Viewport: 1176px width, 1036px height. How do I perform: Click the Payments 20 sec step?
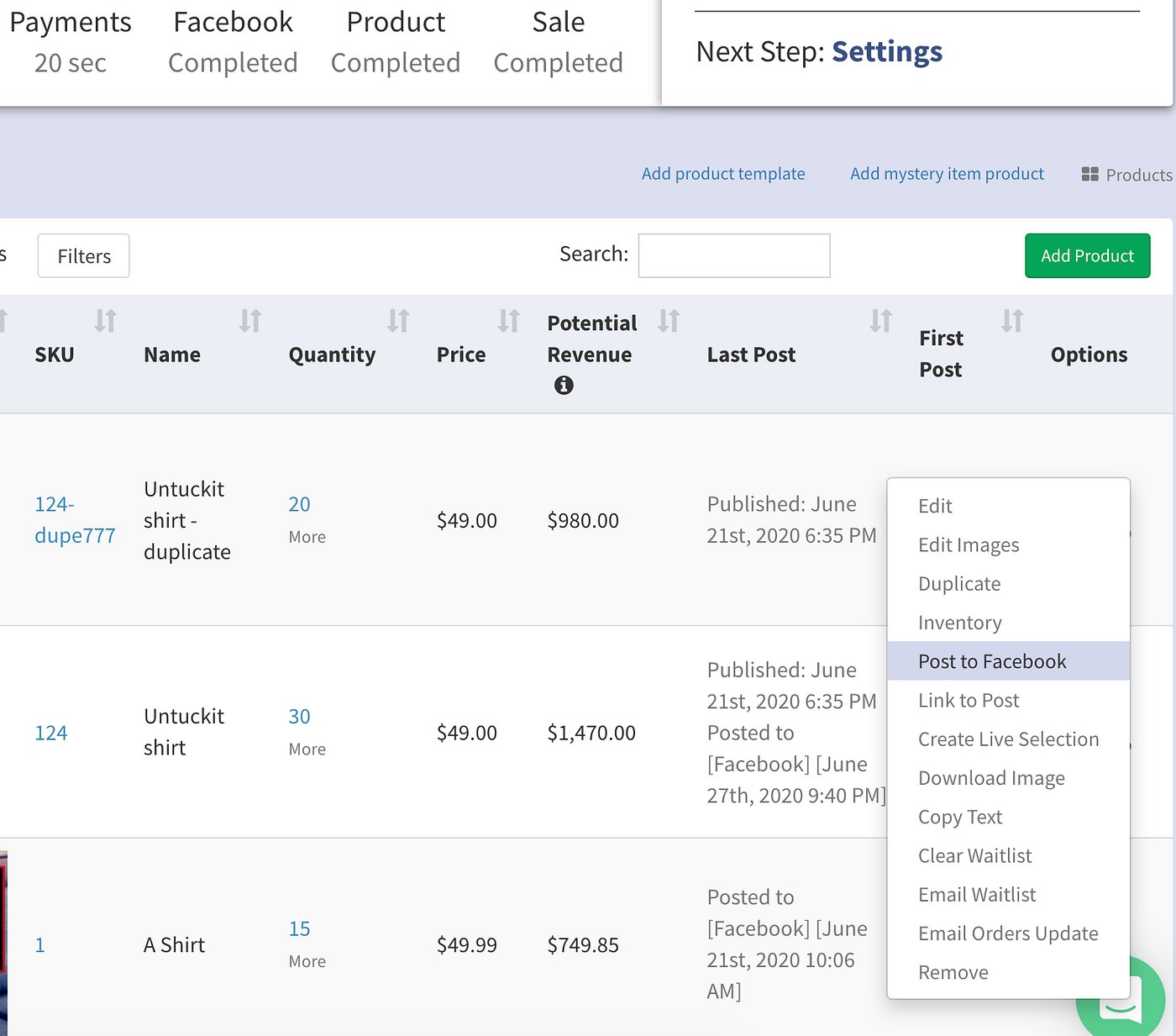71,42
